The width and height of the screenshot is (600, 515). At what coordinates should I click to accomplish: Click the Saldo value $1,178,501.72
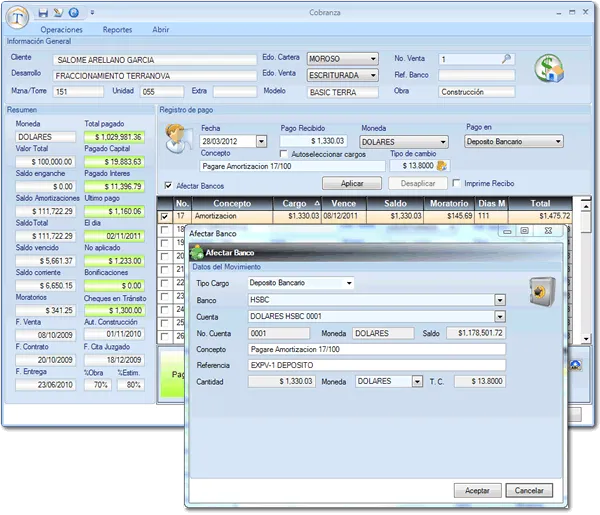[x=476, y=333]
